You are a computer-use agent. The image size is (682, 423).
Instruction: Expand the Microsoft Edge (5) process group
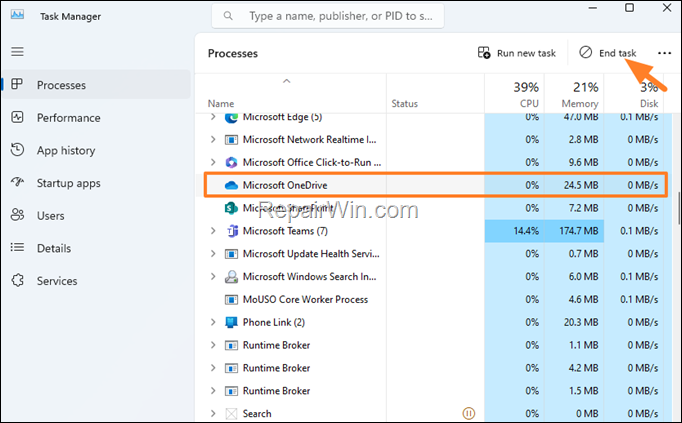213,117
